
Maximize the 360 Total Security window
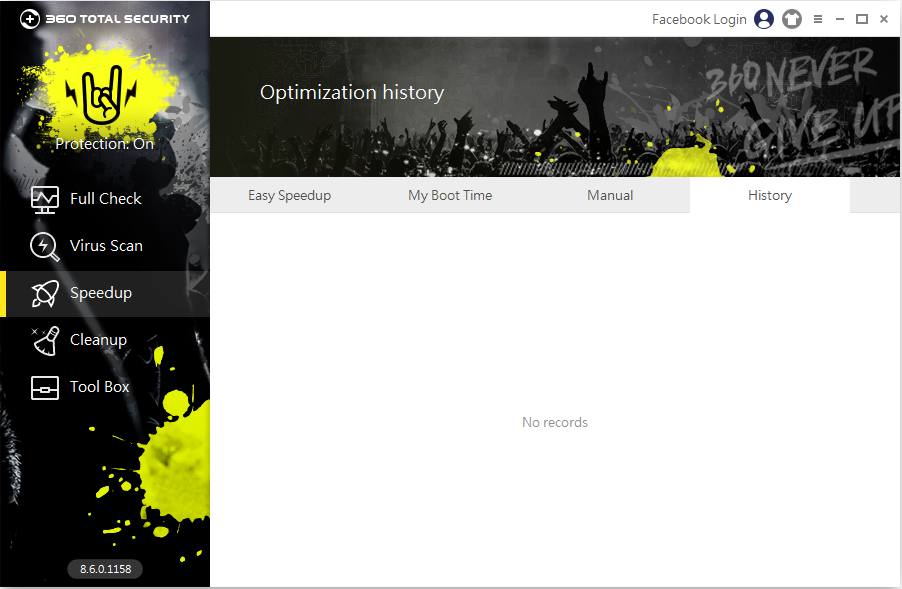[862, 19]
